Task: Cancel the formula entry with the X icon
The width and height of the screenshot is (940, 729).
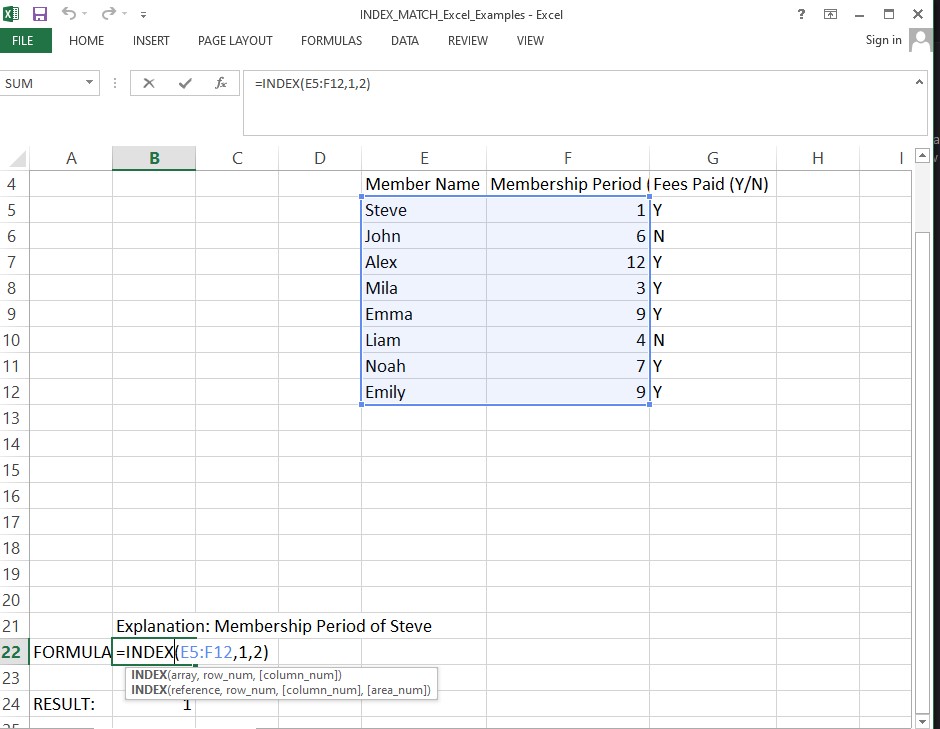Action: (149, 84)
